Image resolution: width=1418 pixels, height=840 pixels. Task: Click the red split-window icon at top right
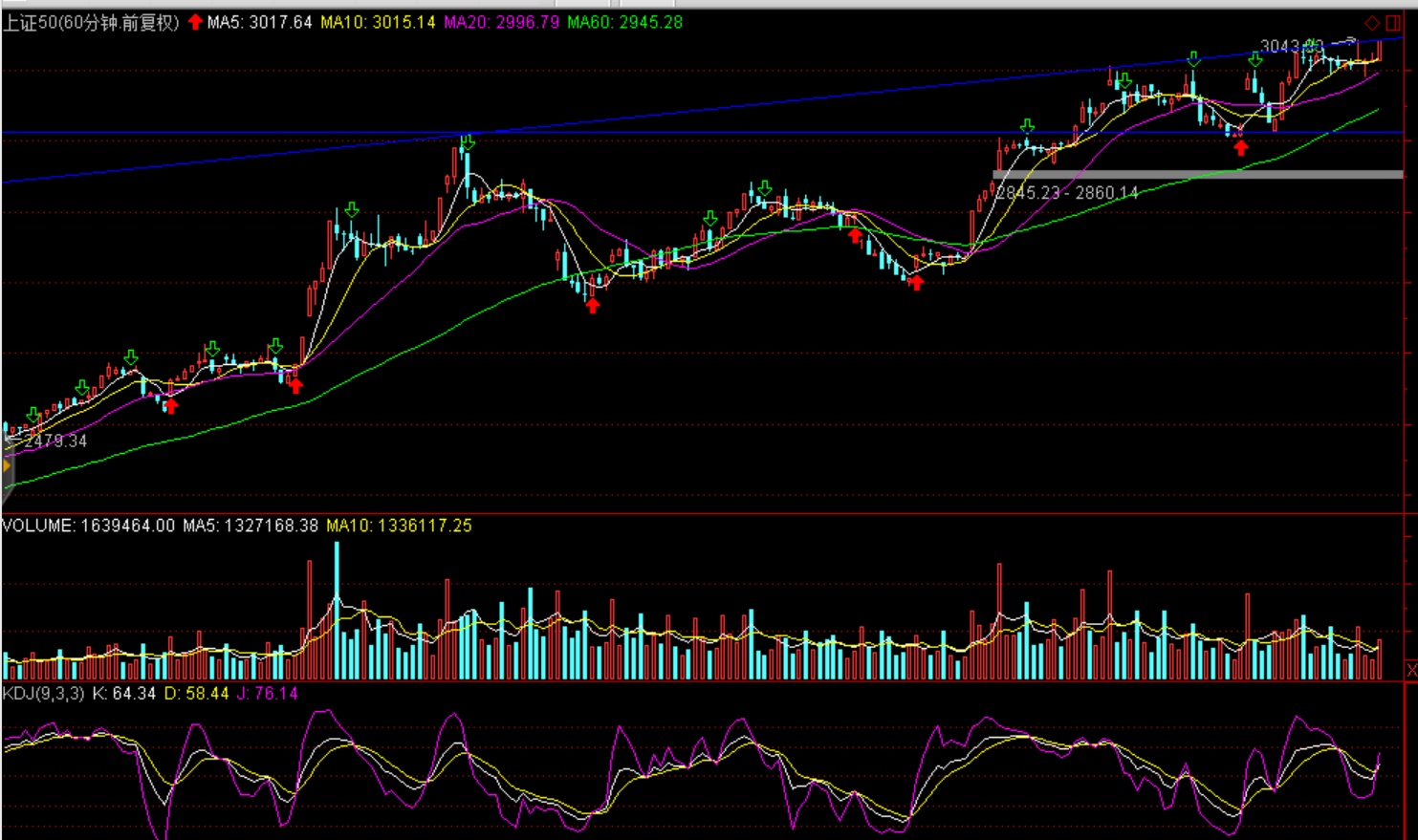click(1392, 23)
